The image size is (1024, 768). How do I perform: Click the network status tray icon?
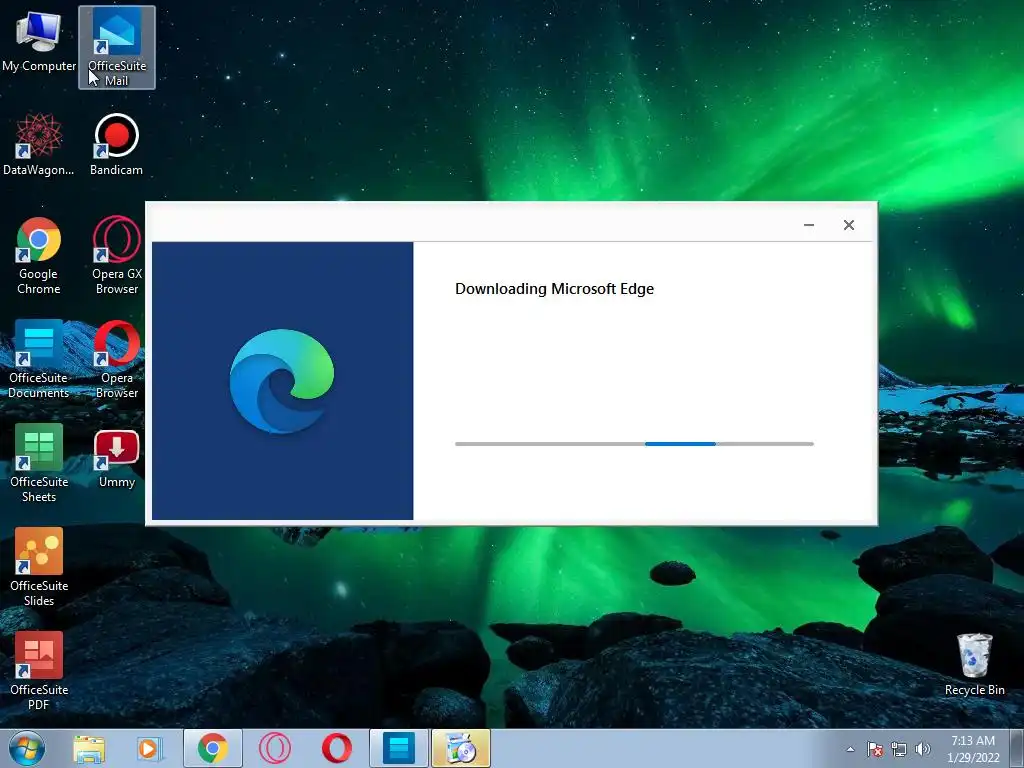coord(899,749)
